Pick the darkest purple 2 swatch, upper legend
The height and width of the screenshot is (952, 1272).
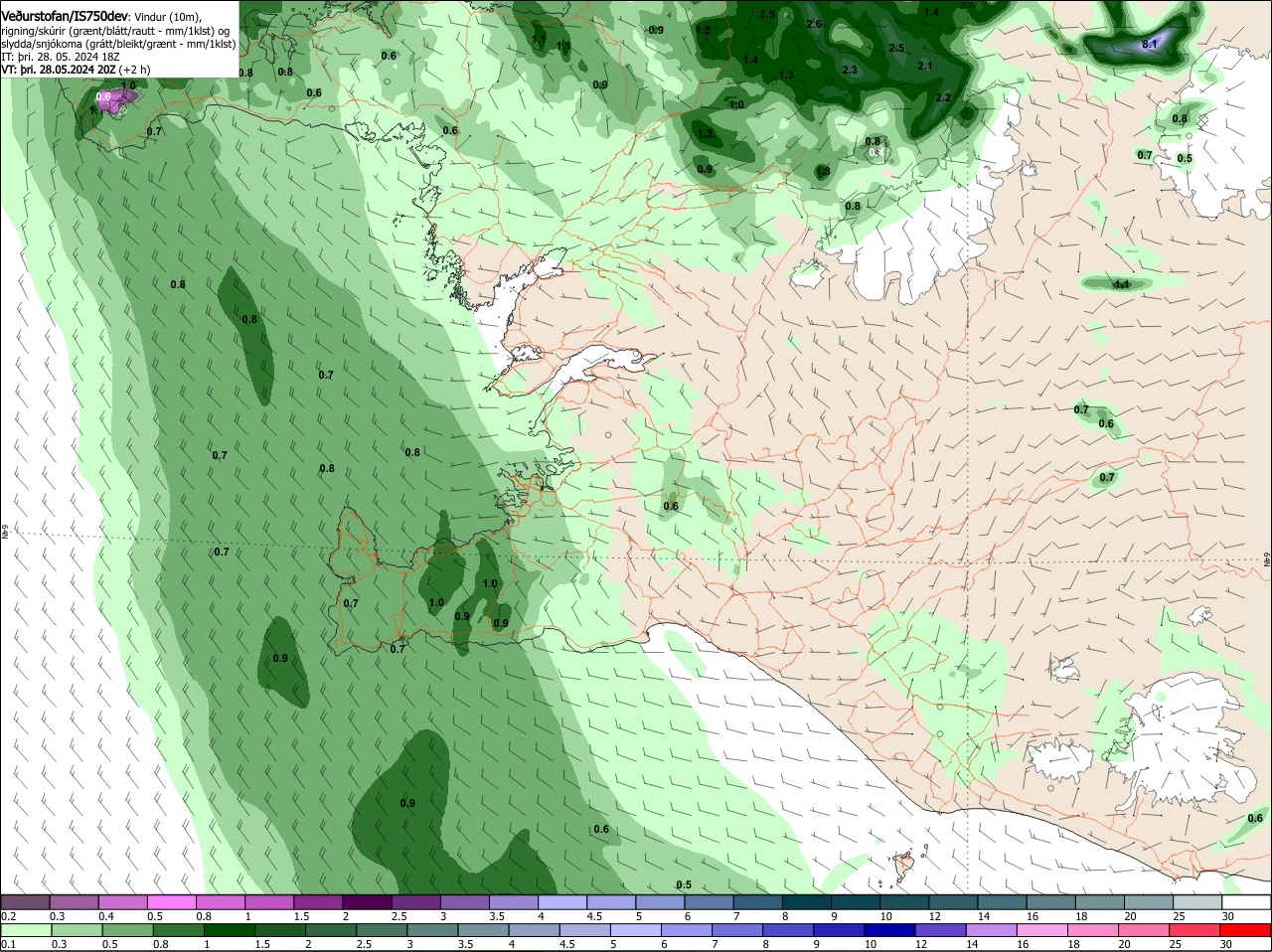coord(368,902)
